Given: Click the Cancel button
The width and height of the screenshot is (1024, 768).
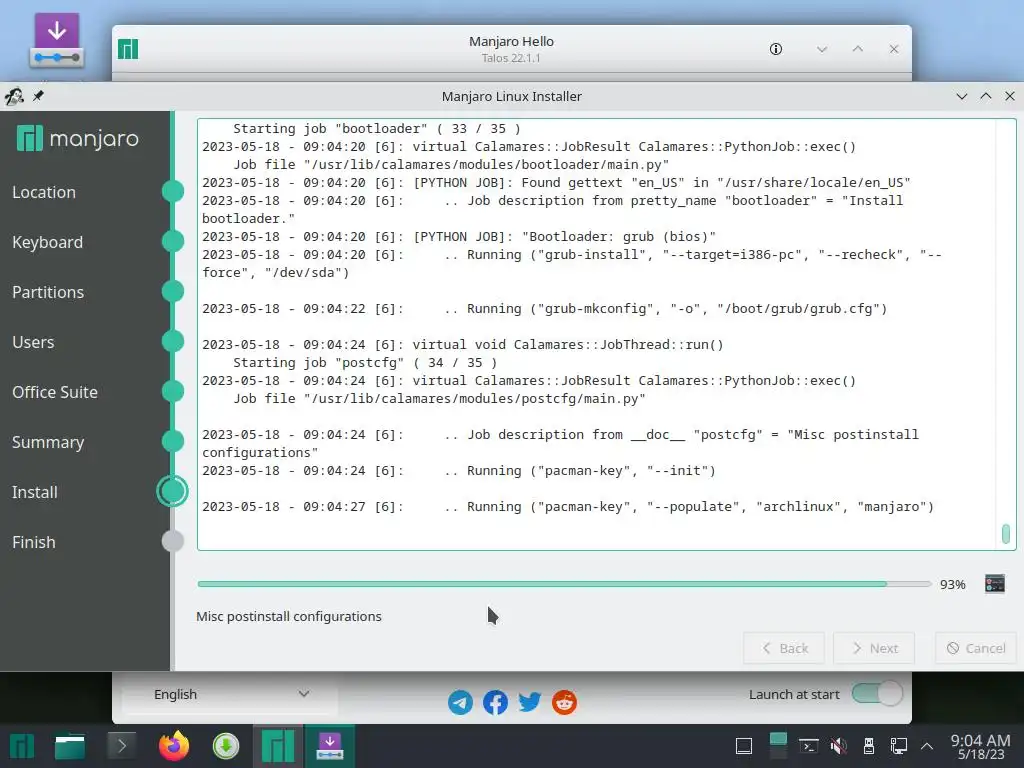Looking at the screenshot, I should click(976, 648).
